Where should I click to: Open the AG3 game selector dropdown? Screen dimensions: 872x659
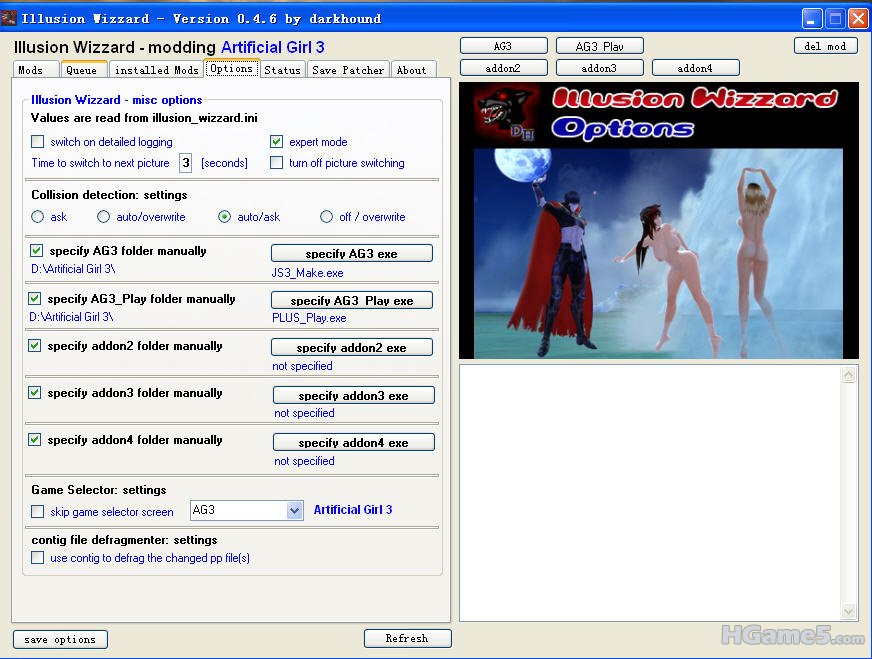click(x=294, y=510)
